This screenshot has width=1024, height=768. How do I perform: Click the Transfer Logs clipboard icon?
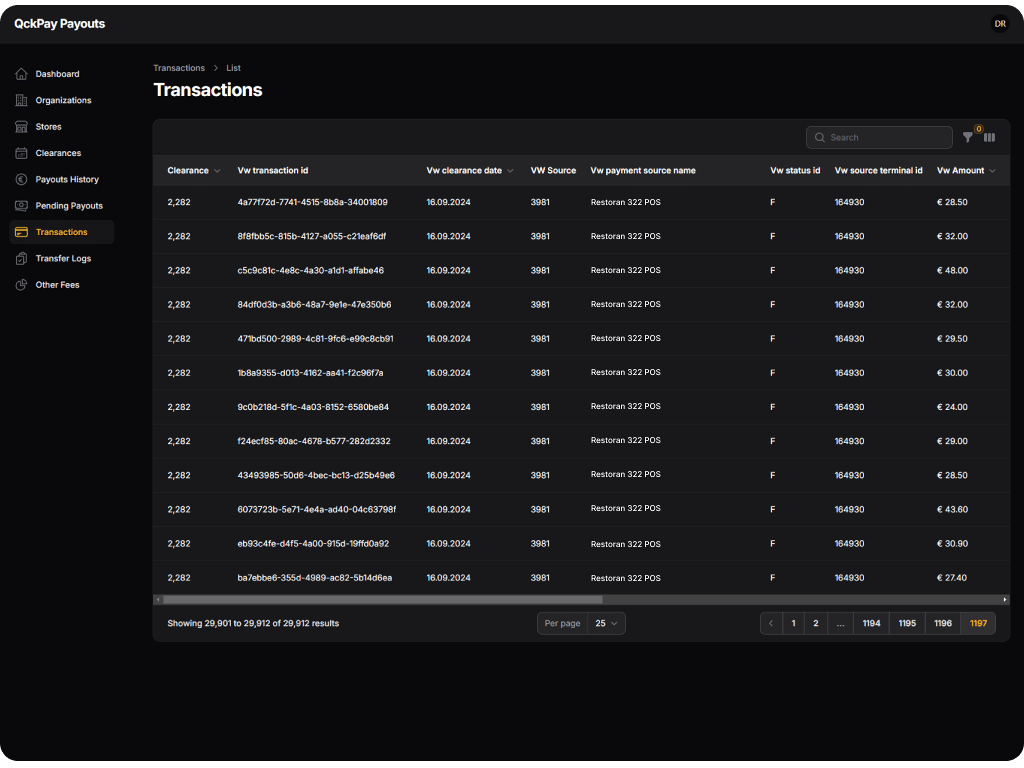coord(22,259)
